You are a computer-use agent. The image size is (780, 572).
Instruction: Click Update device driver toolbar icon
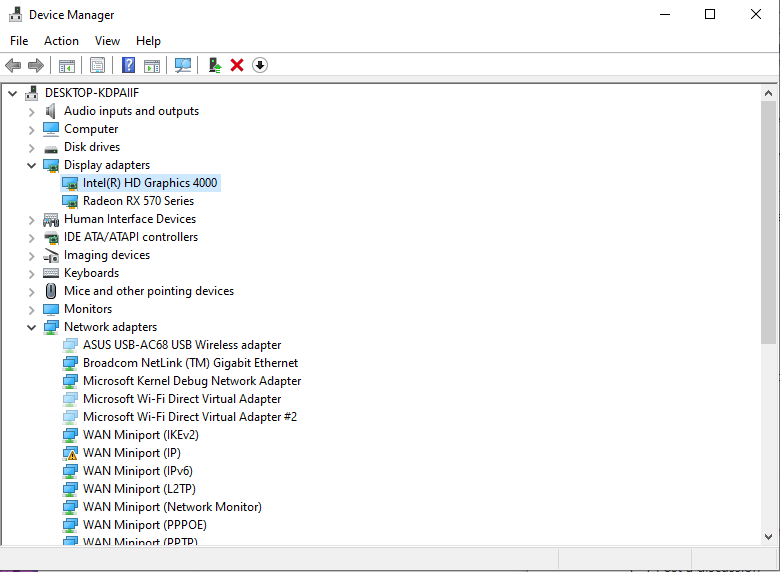(214, 65)
